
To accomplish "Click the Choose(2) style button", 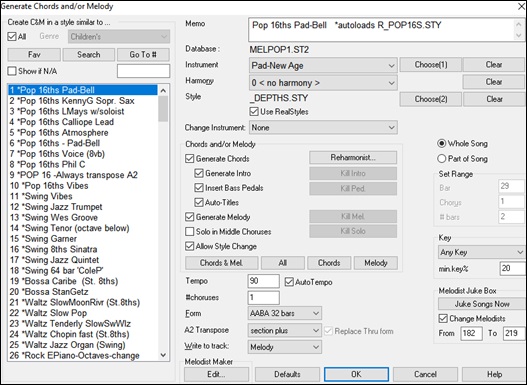I will click(431, 99).
